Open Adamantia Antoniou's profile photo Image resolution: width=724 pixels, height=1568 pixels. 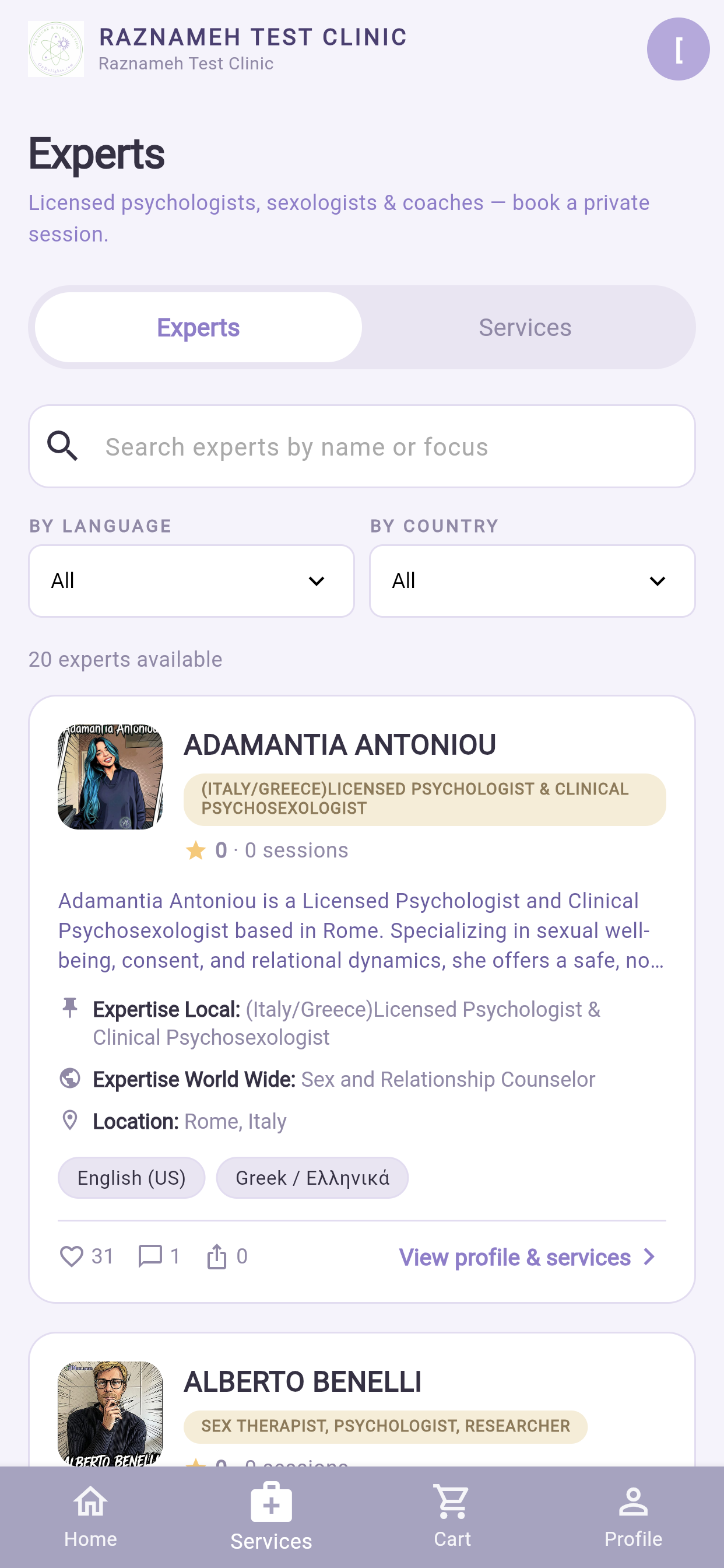[x=110, y=776]
